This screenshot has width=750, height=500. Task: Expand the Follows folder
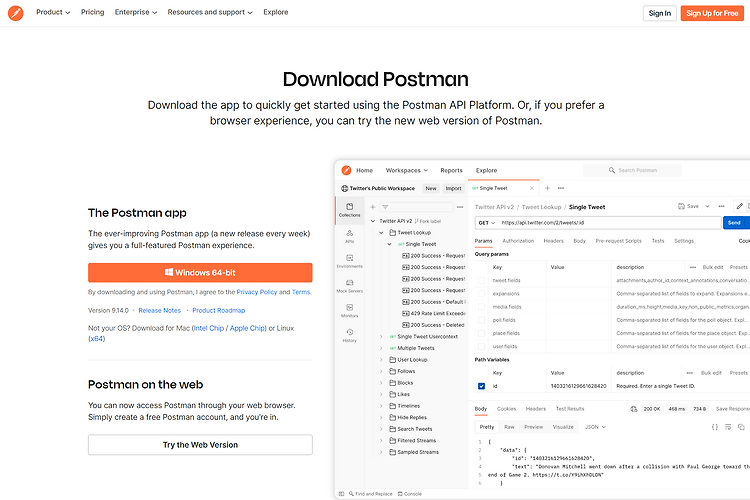[x=381, y=371]
